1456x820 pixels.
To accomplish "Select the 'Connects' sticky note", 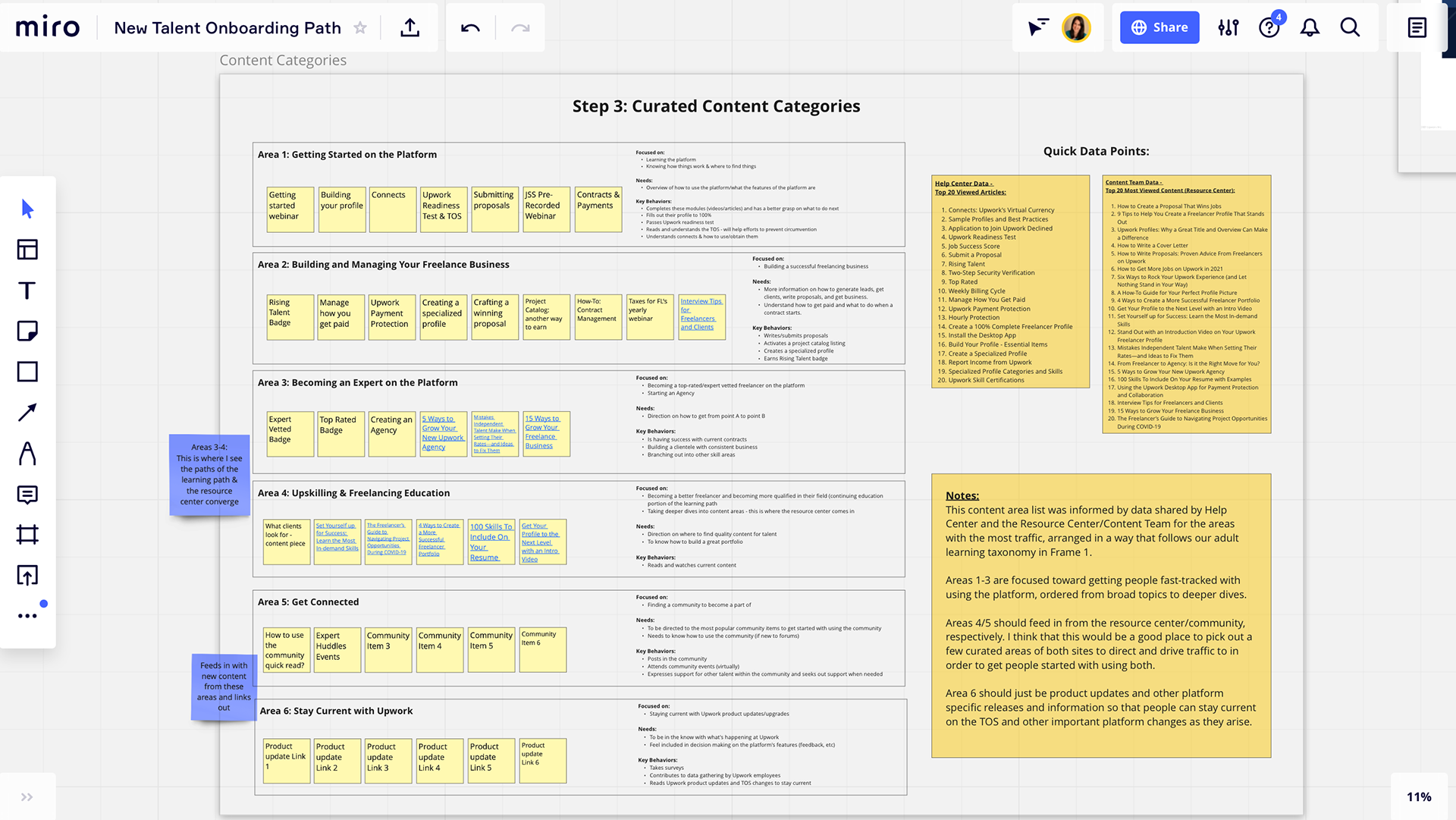I will (x=393, y=209).
